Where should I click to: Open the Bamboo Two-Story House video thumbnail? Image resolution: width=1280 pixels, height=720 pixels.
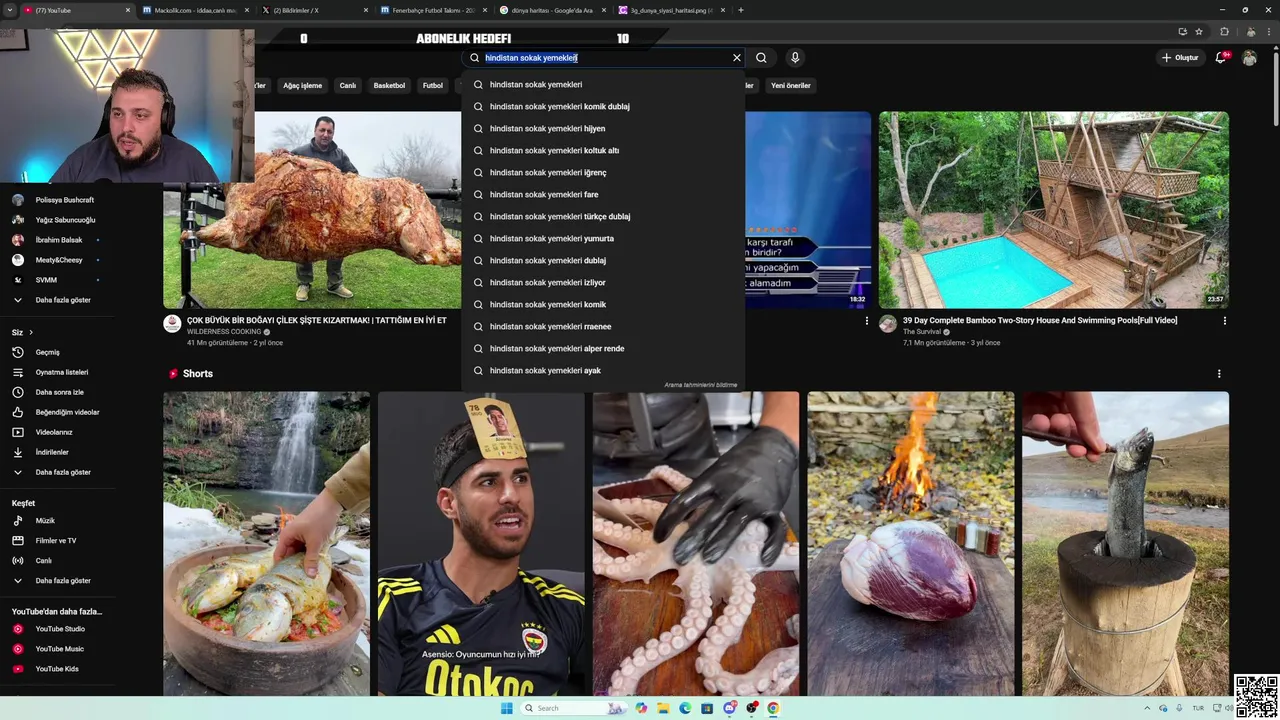point(1054,210)
